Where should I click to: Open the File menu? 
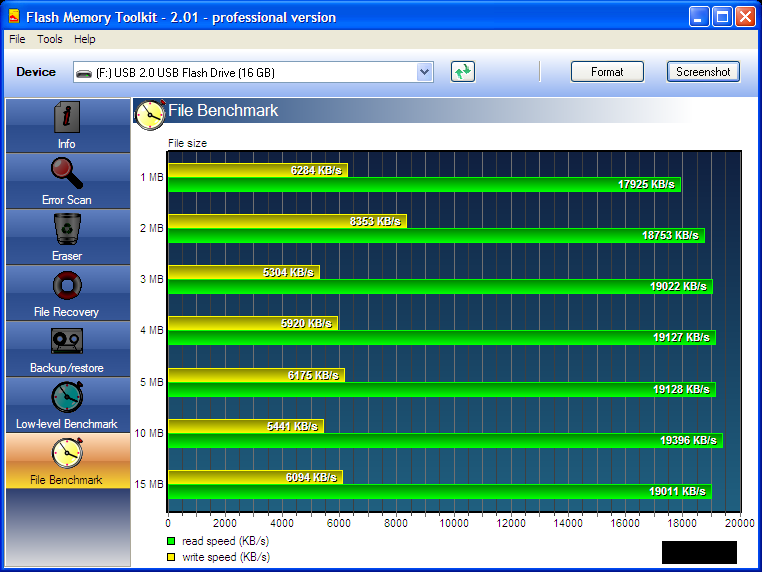[17, 39]
